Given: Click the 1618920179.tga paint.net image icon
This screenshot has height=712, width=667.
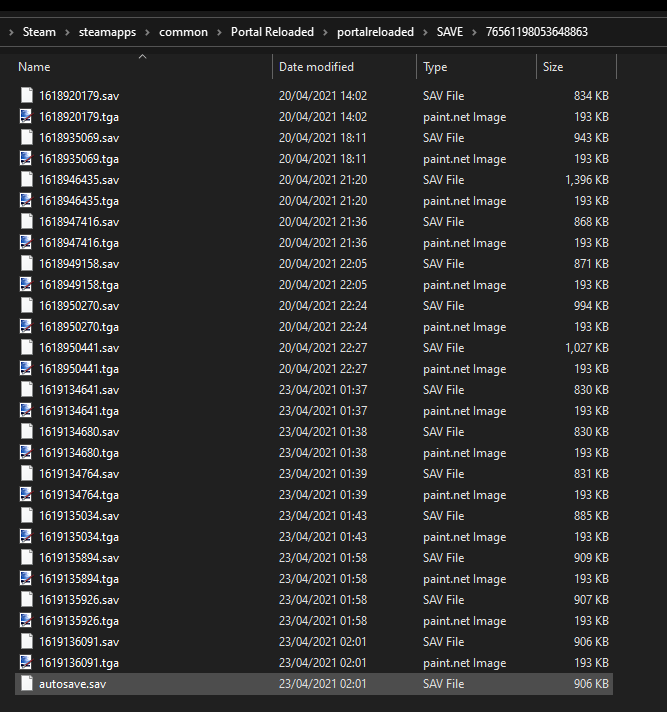Looking at the screenshot, I should (26, 117).
